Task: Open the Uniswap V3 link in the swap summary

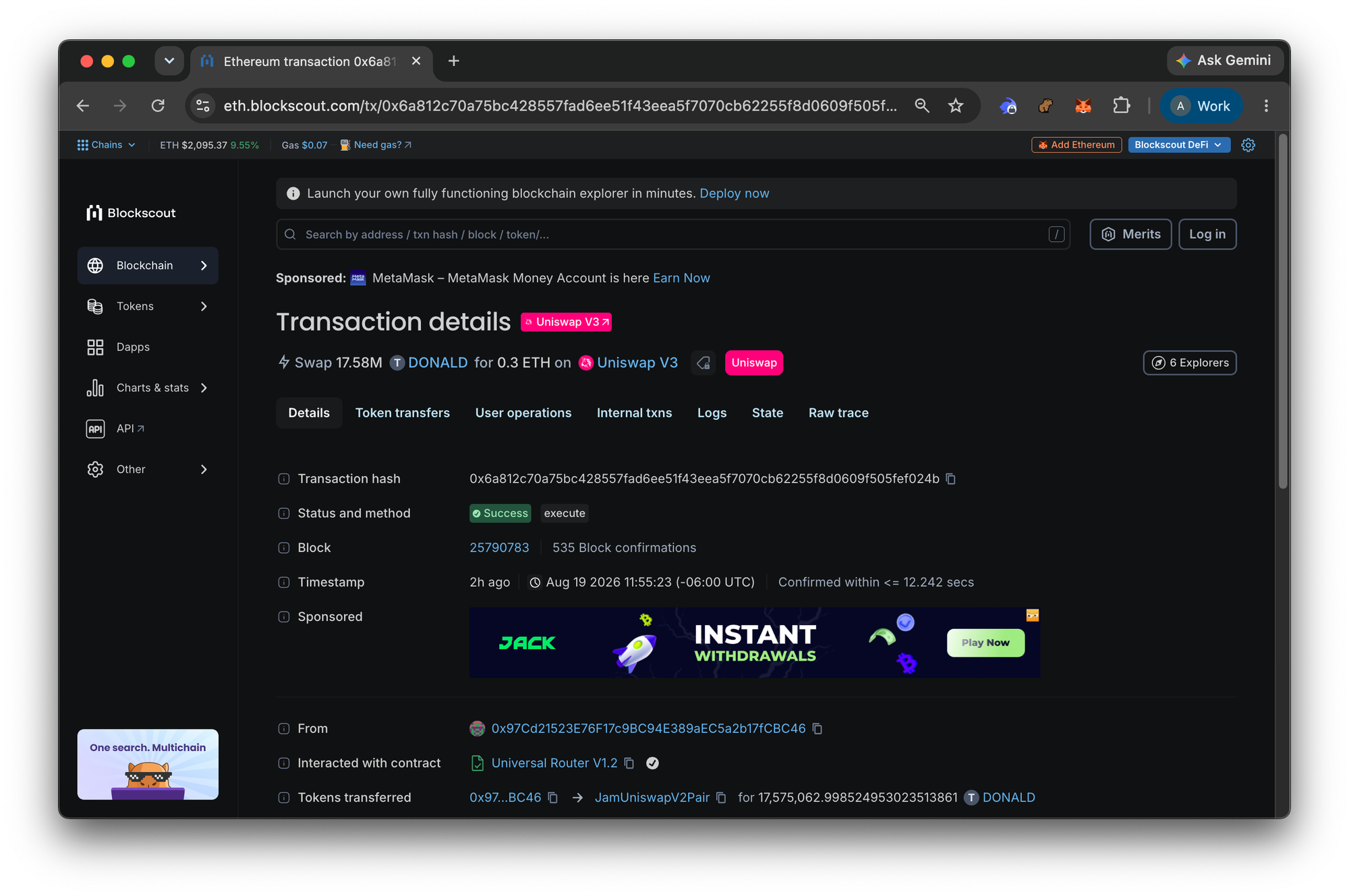Action: point(637,363)
